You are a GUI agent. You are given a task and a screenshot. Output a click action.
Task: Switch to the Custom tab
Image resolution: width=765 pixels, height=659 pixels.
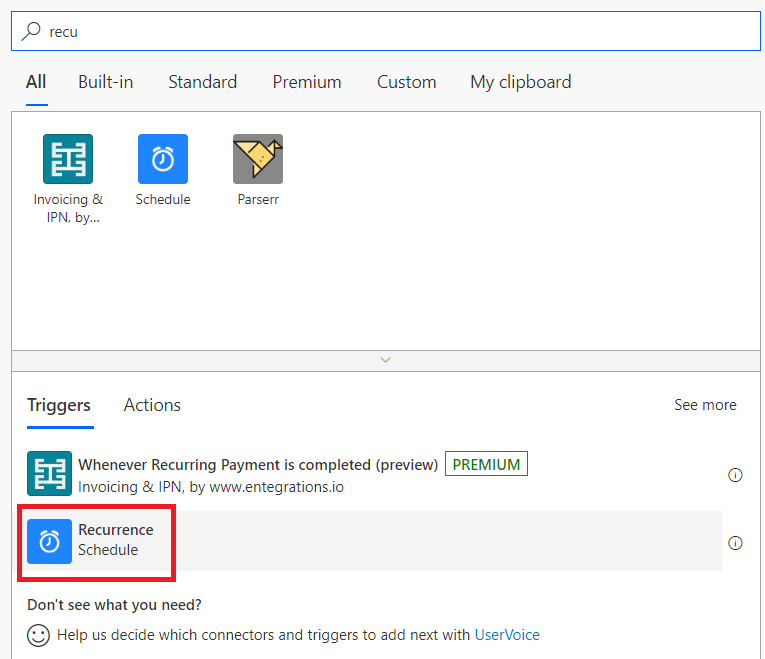point(406,82)
